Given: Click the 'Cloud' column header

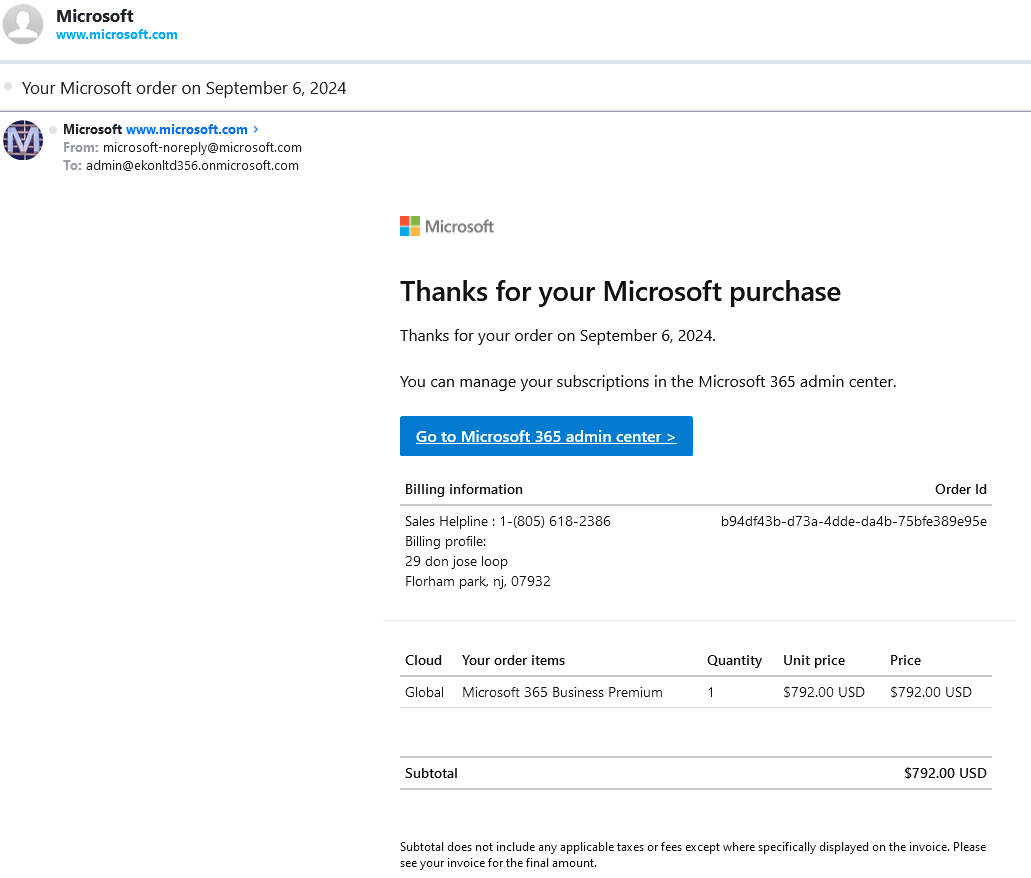Looking at the screenshot, I should point(423,660).
